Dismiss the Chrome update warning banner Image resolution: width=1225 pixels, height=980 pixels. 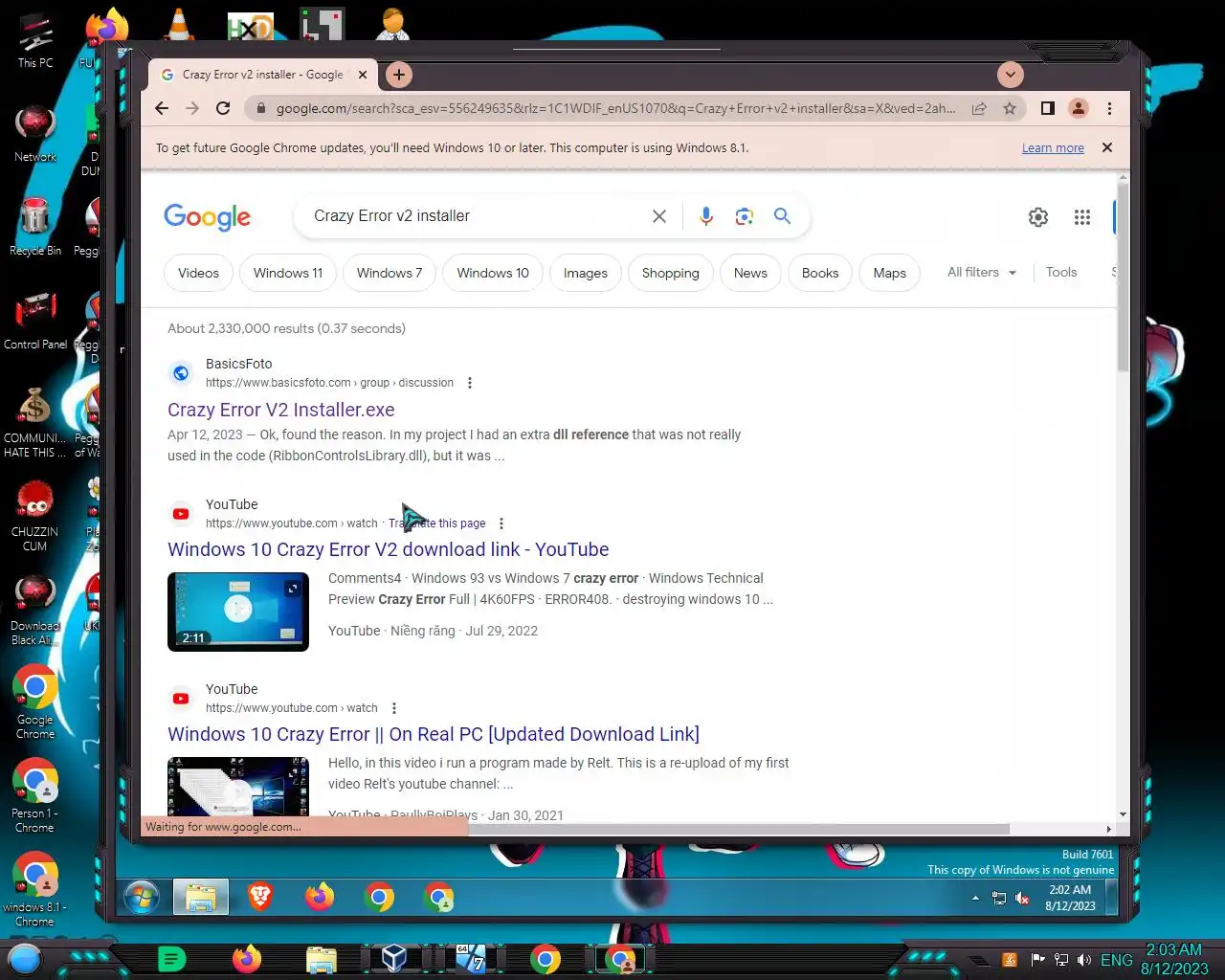(x=1107, y=147)
